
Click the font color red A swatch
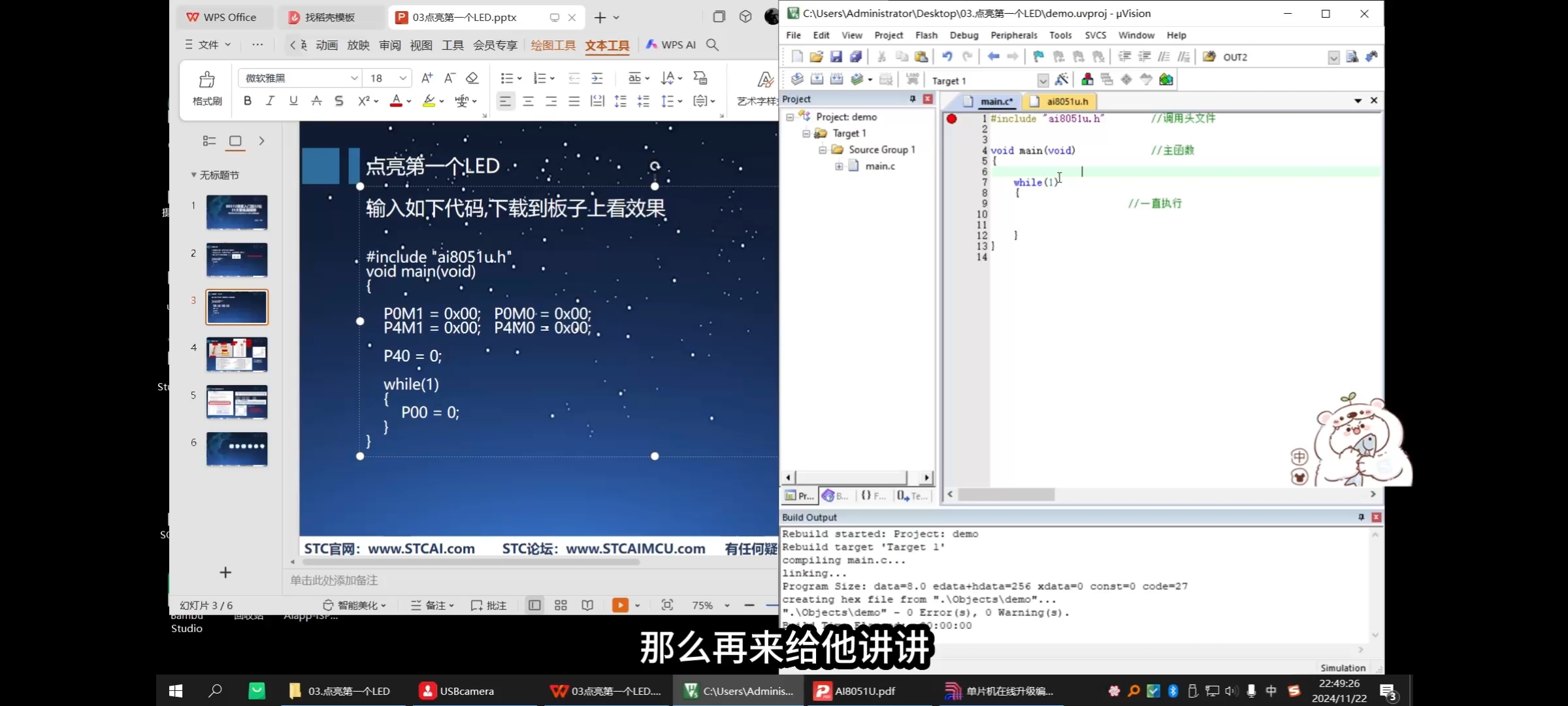[396, 101]
